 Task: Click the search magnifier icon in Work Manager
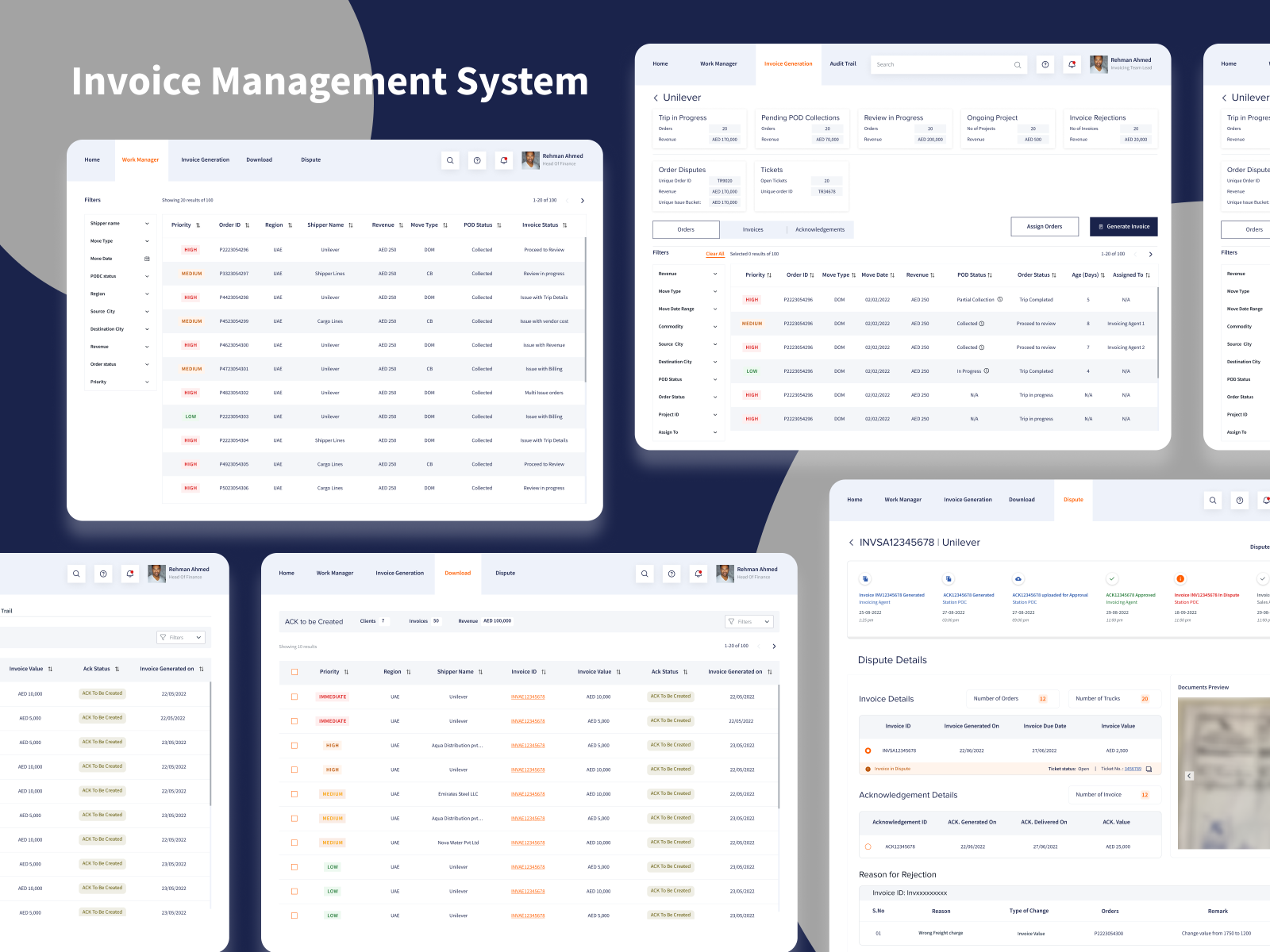tap(450, 160)
